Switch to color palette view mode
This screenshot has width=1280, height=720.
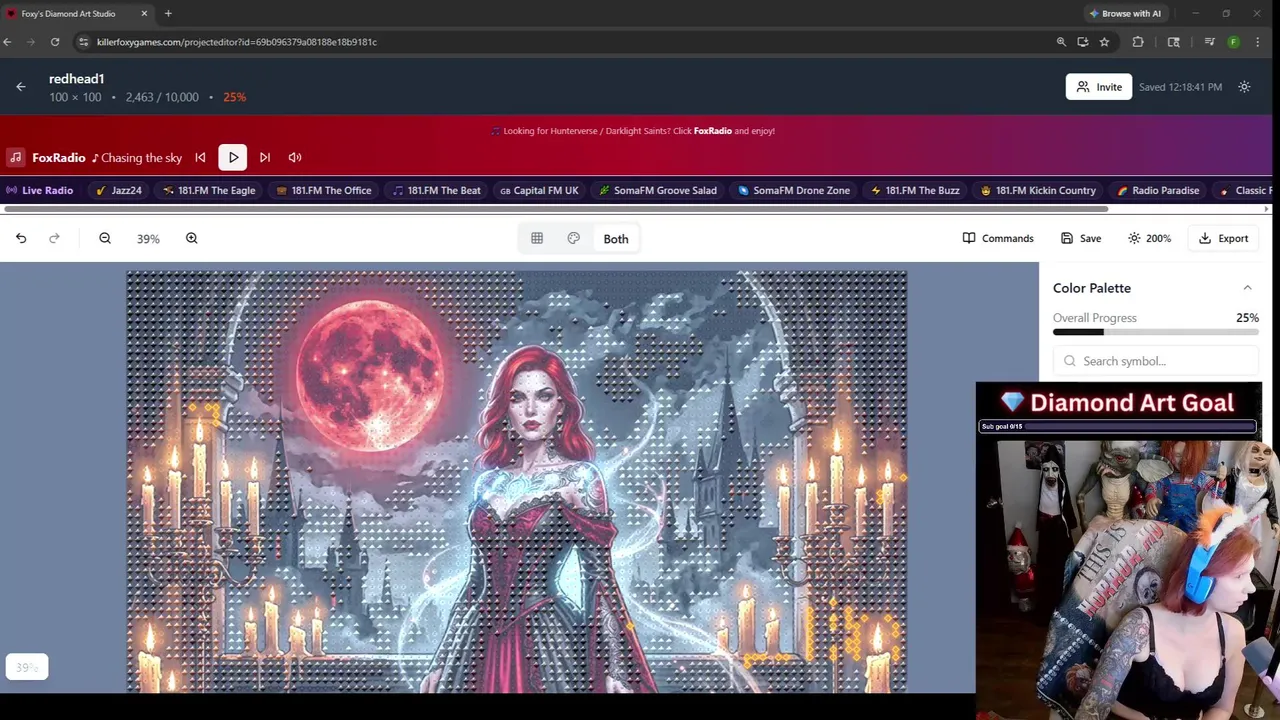573,238
